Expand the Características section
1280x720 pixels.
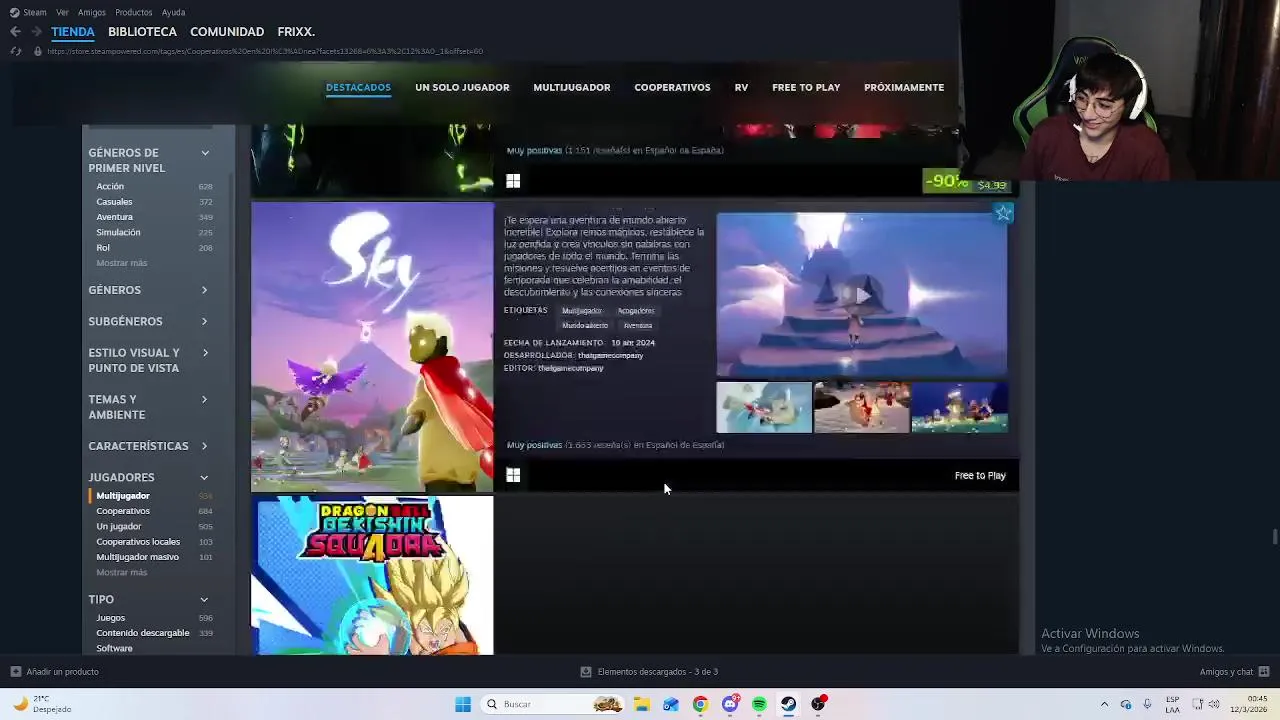(x=150, y=446)
